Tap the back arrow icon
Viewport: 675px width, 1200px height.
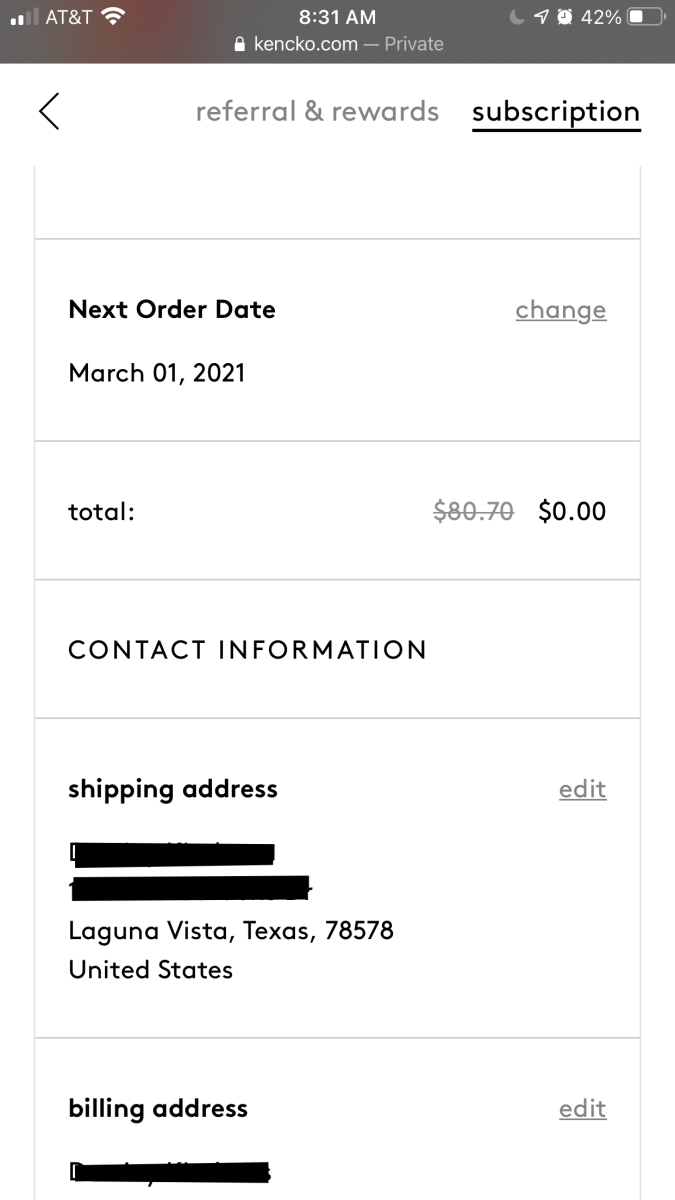coord(49,111)
